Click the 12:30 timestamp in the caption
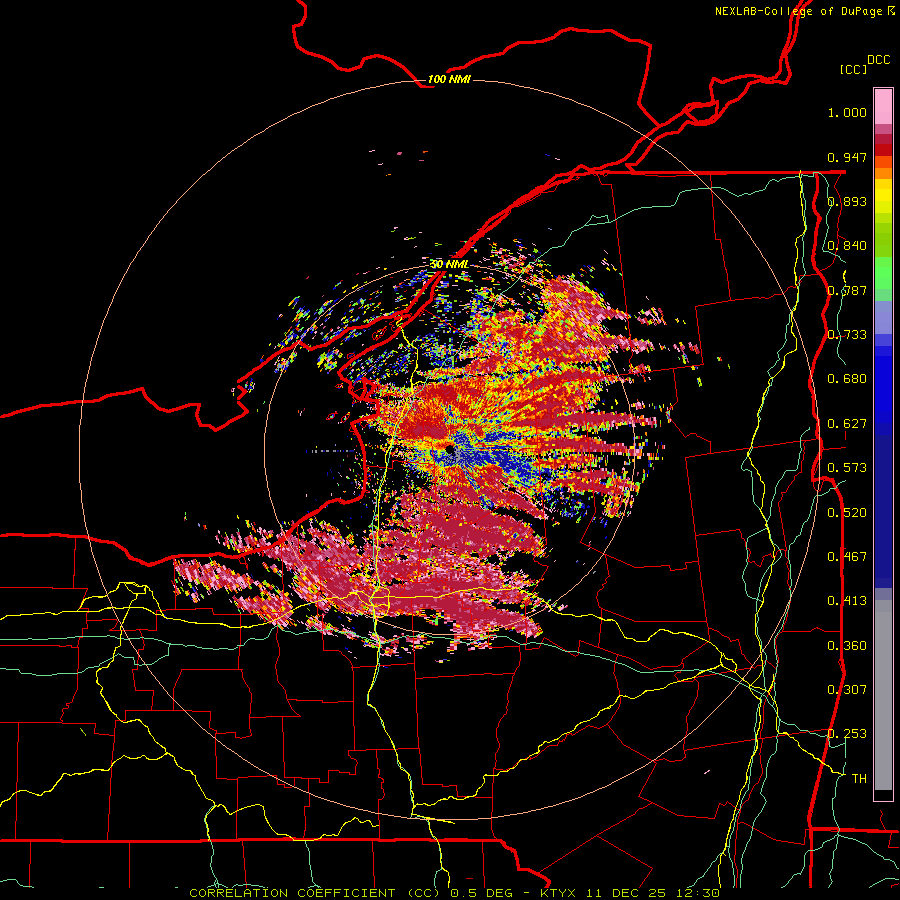 700,893
